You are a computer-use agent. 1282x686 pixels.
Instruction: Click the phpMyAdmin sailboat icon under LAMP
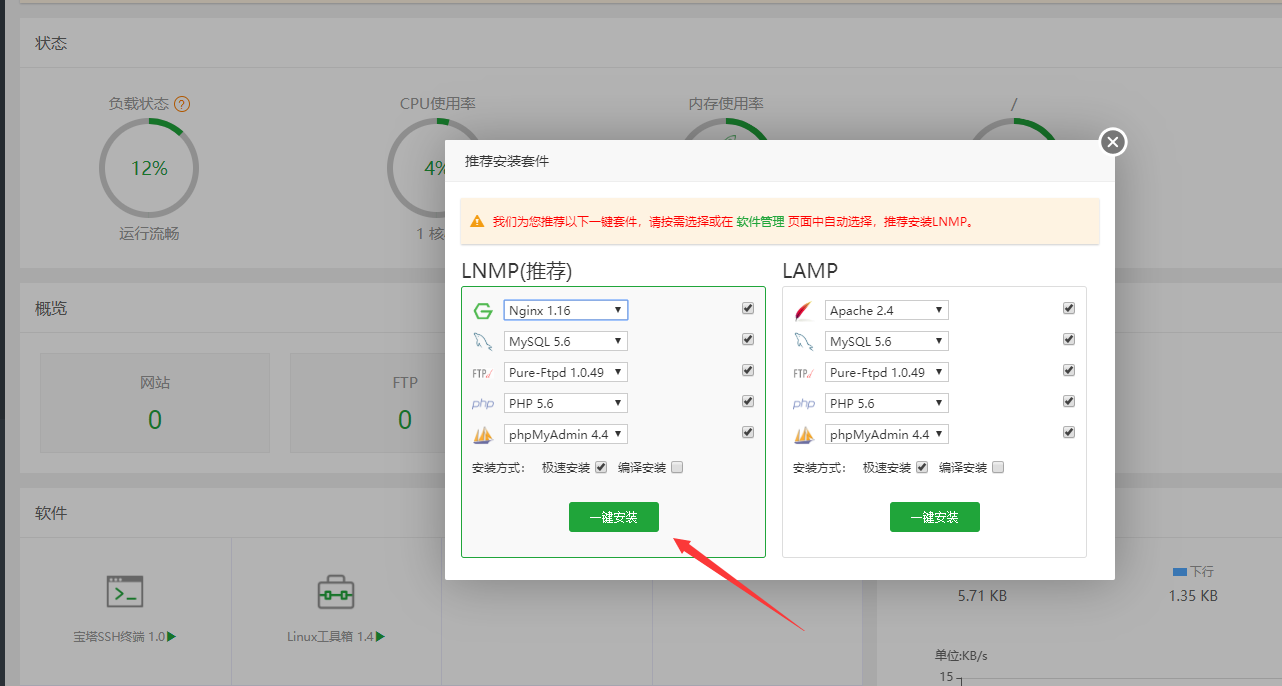coord(804,435)
